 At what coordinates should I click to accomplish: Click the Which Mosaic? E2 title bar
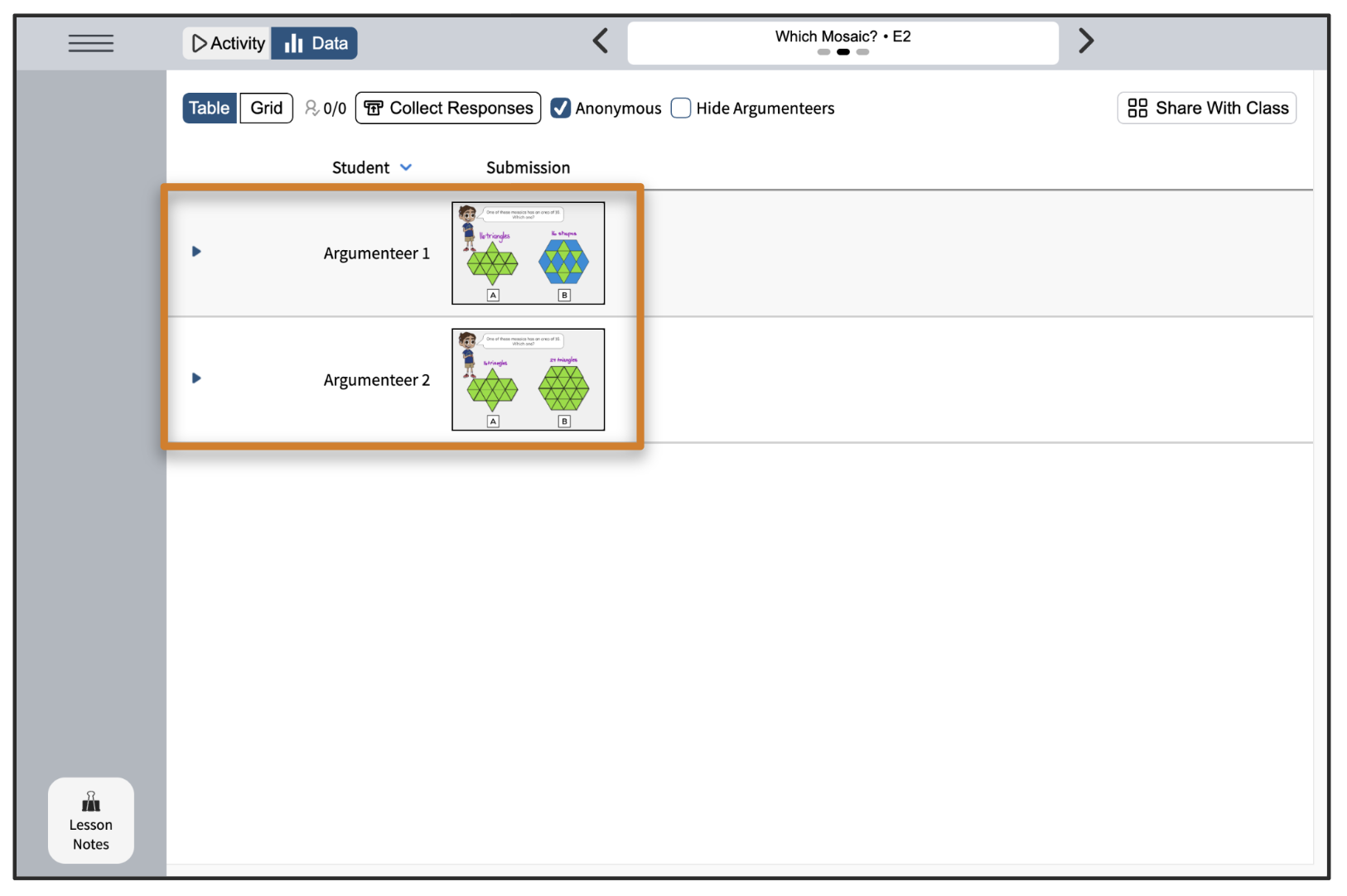[x=842, y=36]
